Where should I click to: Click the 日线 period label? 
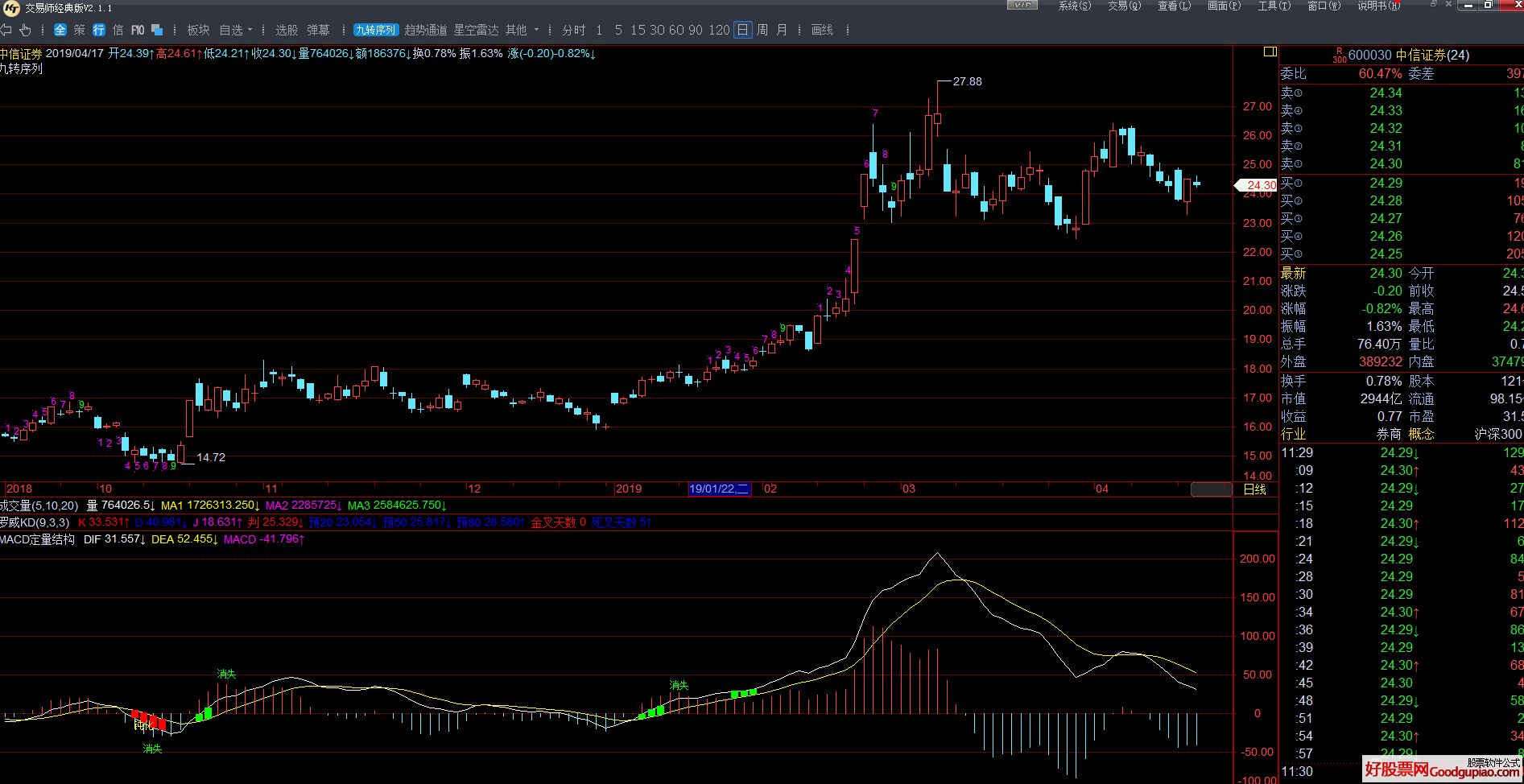[1255, 489]
